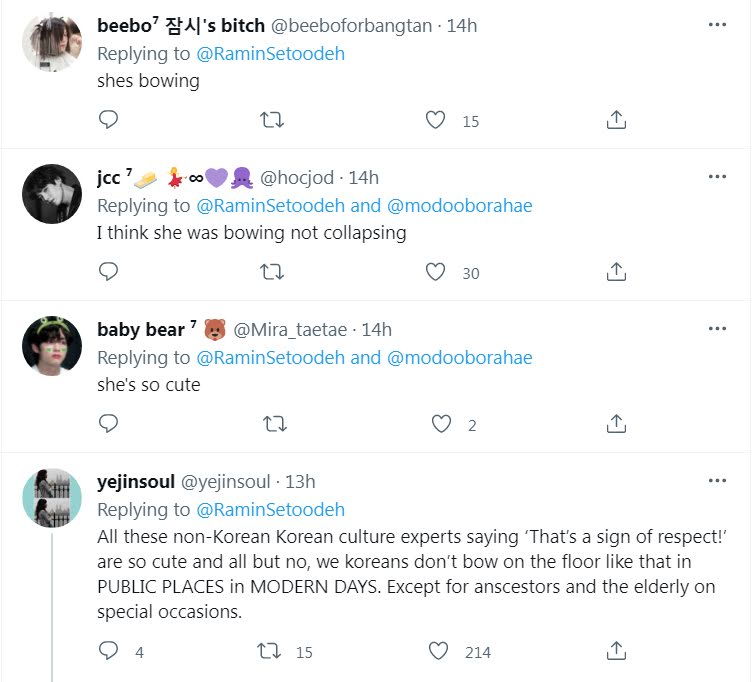Viewport: 755px width, 682px height.
Task: Like beebo's tweet with 15 likes
Action: pos(435,120)
